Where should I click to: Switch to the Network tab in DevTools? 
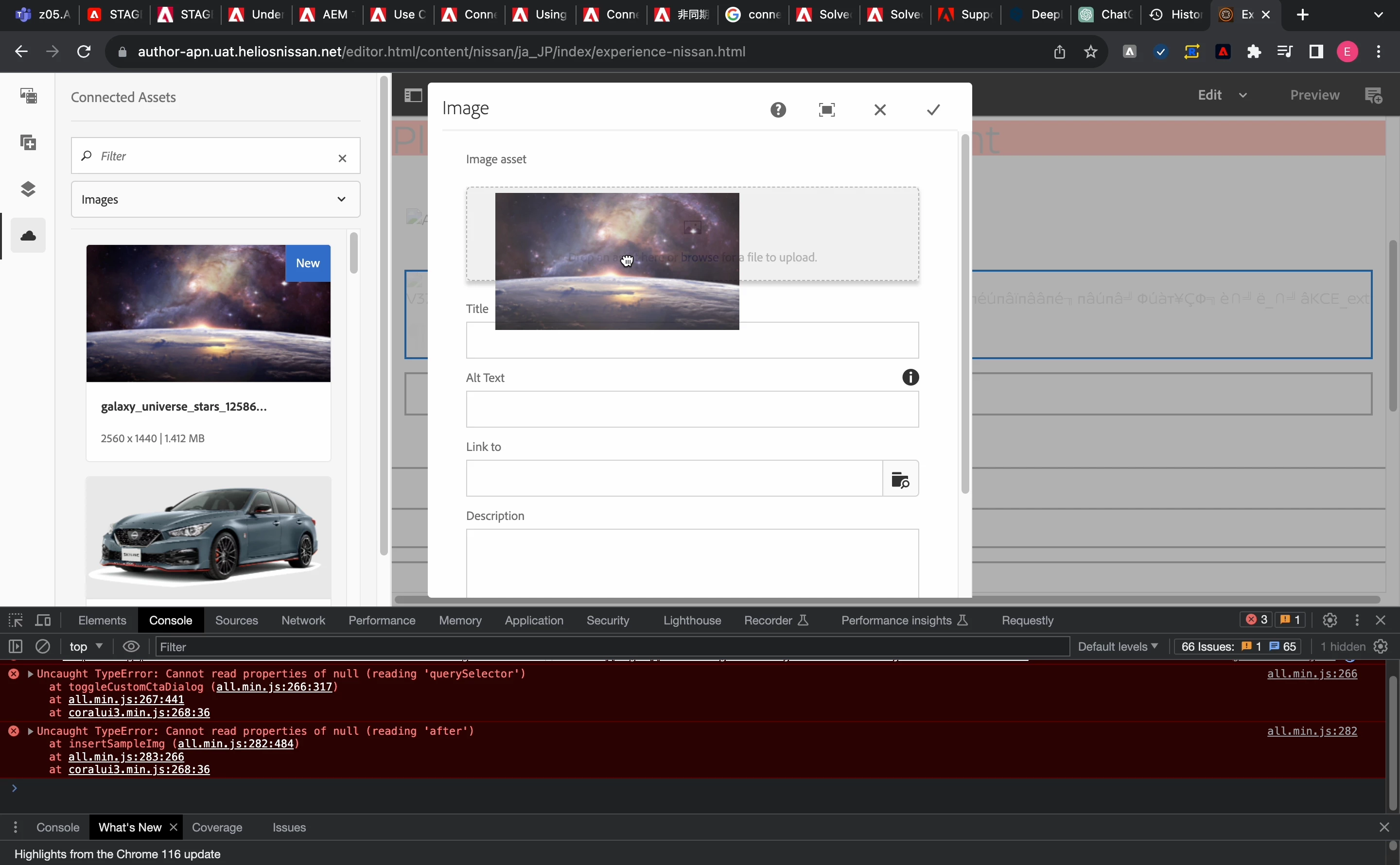click(x=303, y=620)
